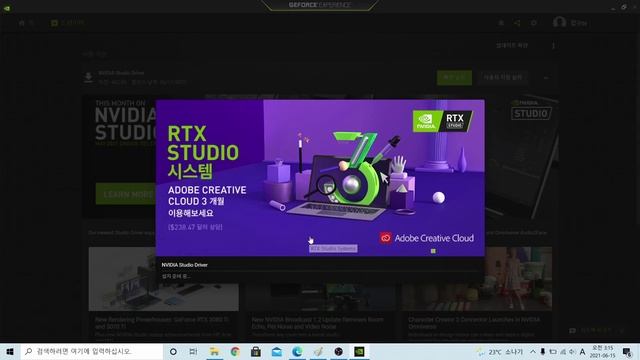
Task: Open the share overlay icon
Action: pyautogui.click(x=517, y=23)
